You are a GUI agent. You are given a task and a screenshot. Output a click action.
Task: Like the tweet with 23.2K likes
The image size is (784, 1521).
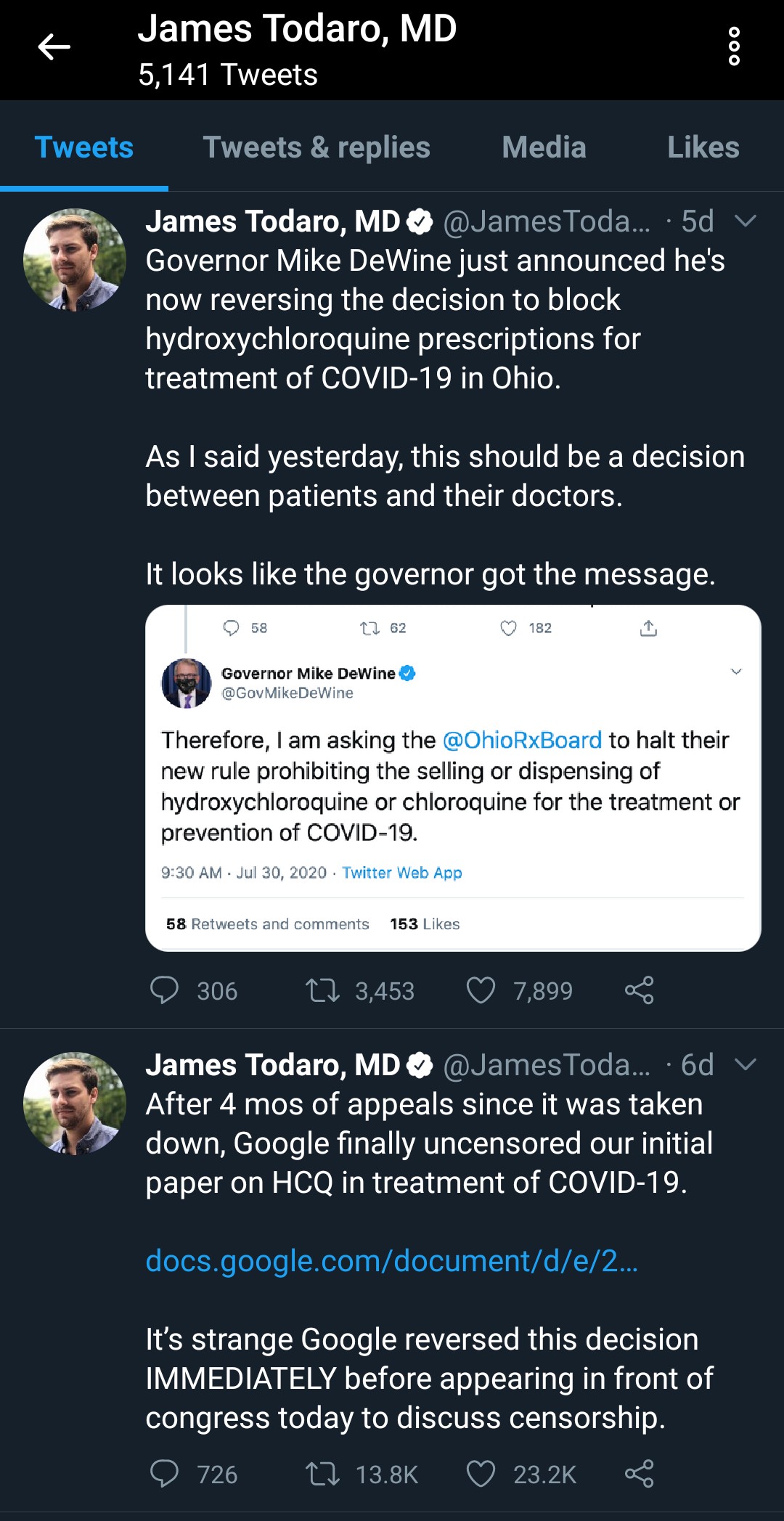481,1474
